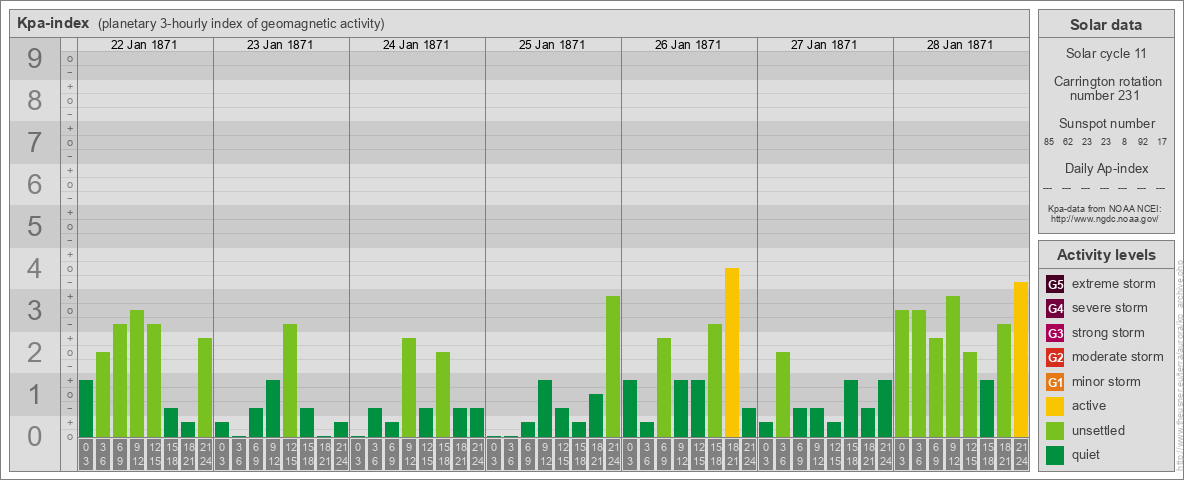Click the G2 moderate storm badge
The width and height of the screenshot is (1184, 480).
pos(1055,357)
